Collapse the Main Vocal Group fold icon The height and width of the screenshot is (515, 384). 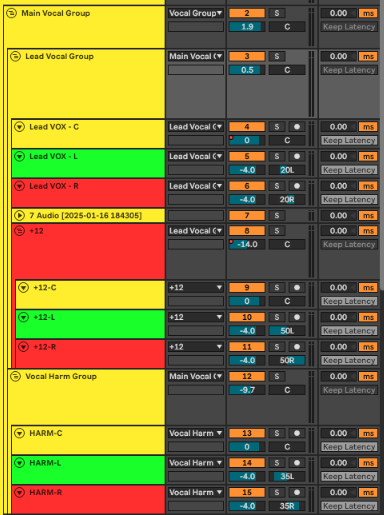[11, 13]
